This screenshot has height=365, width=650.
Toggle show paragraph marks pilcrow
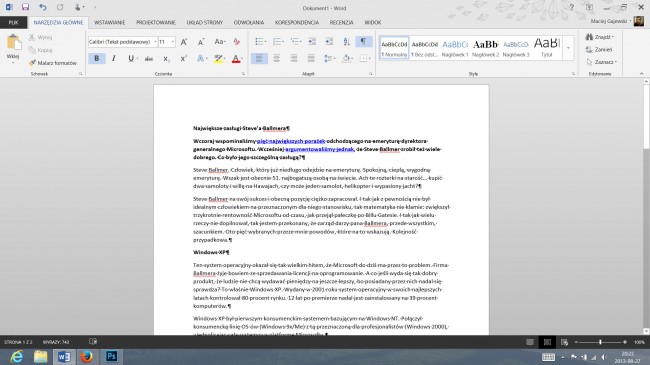click(364, 41)
